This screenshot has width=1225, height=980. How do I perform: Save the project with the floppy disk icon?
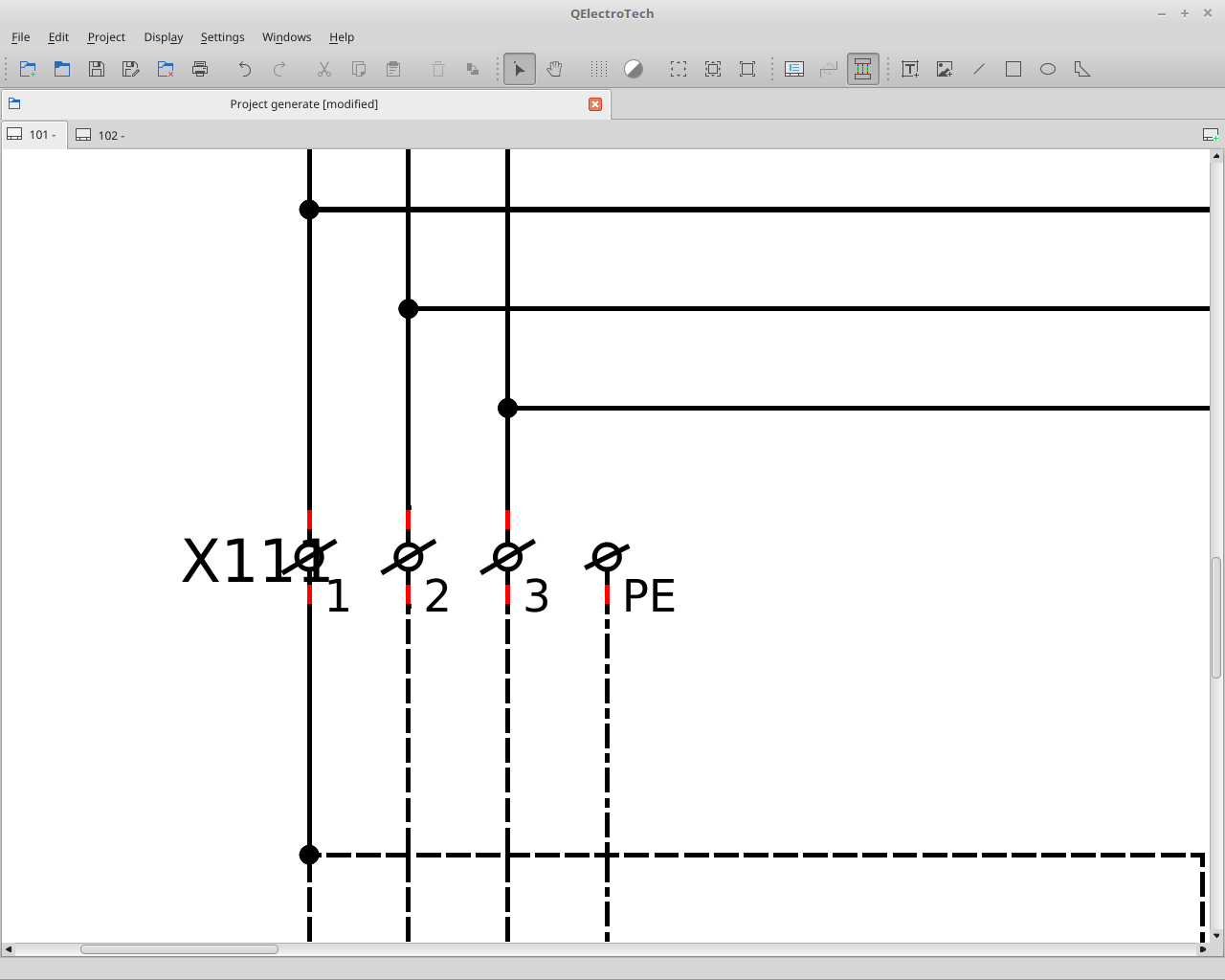[x=97, y=69]
